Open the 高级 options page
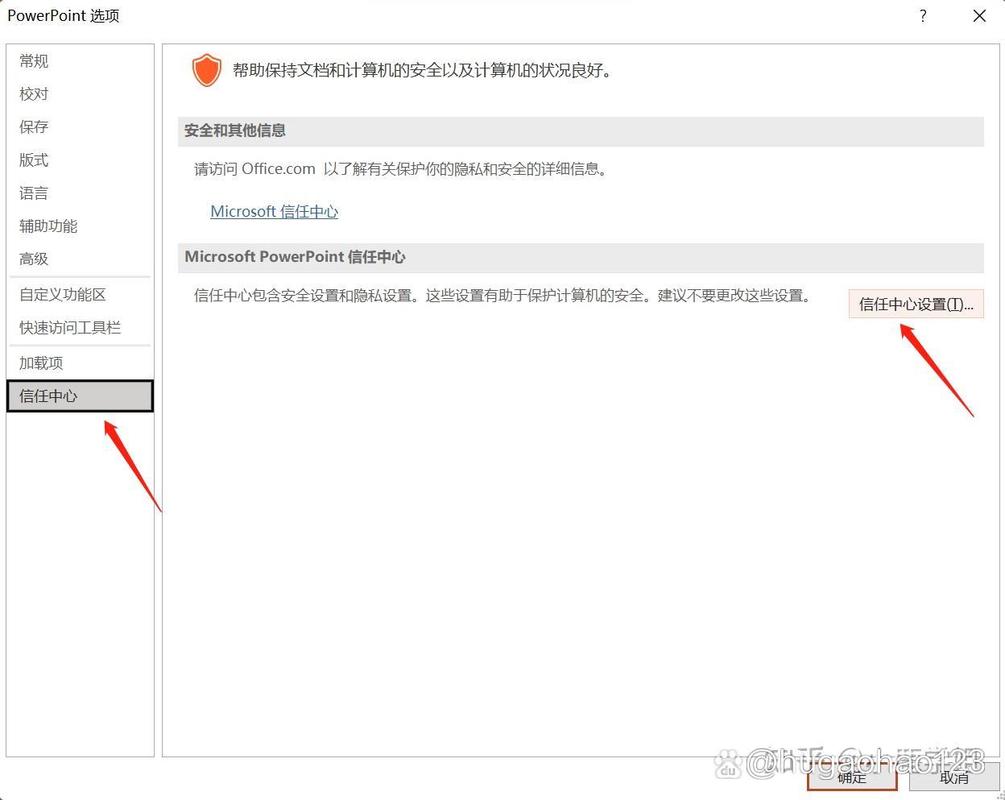 79,259
